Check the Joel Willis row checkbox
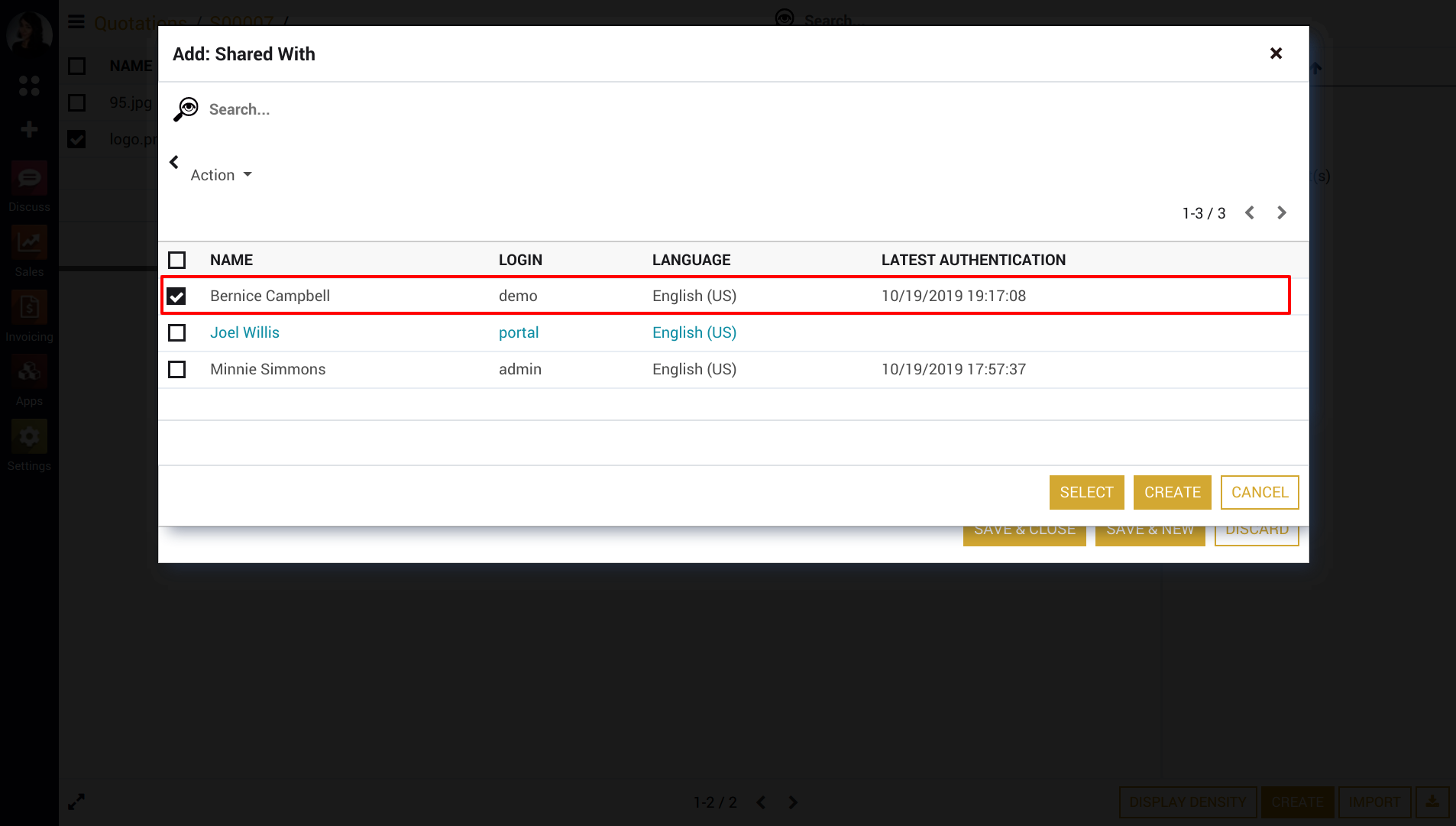 176,333
